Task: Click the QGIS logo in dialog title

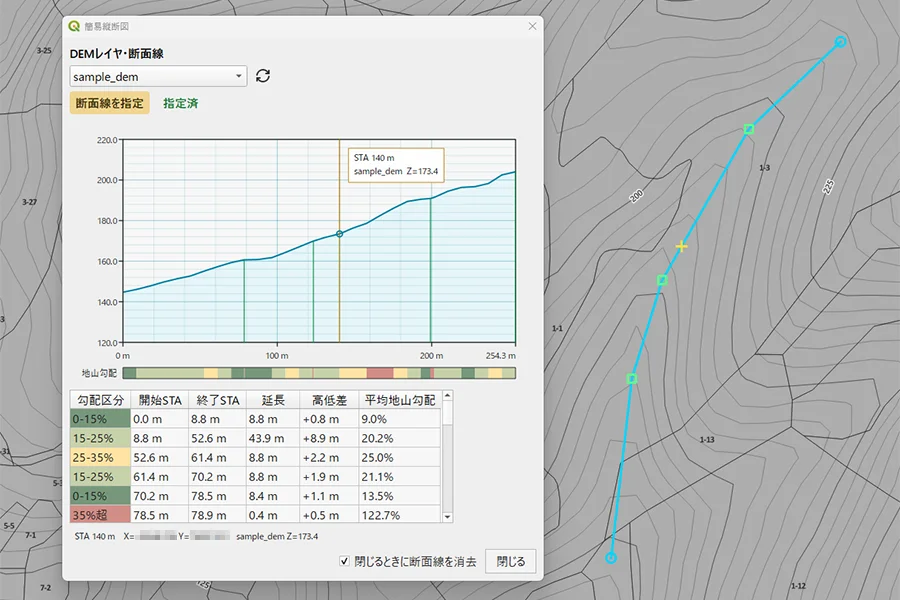Action: pyautogui.click(x=74, y=26)
